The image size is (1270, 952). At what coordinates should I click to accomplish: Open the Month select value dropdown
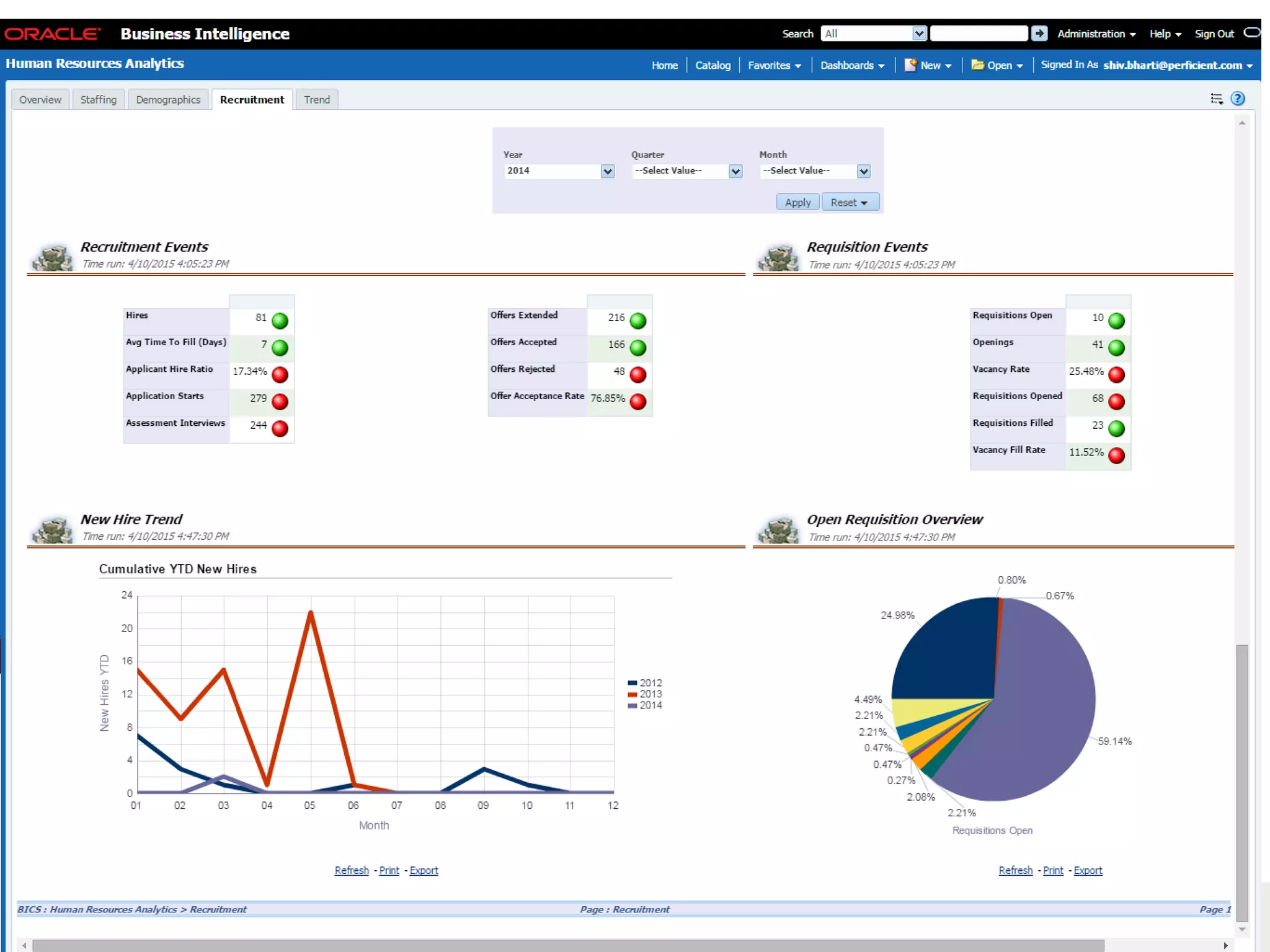tap(863, 172)
